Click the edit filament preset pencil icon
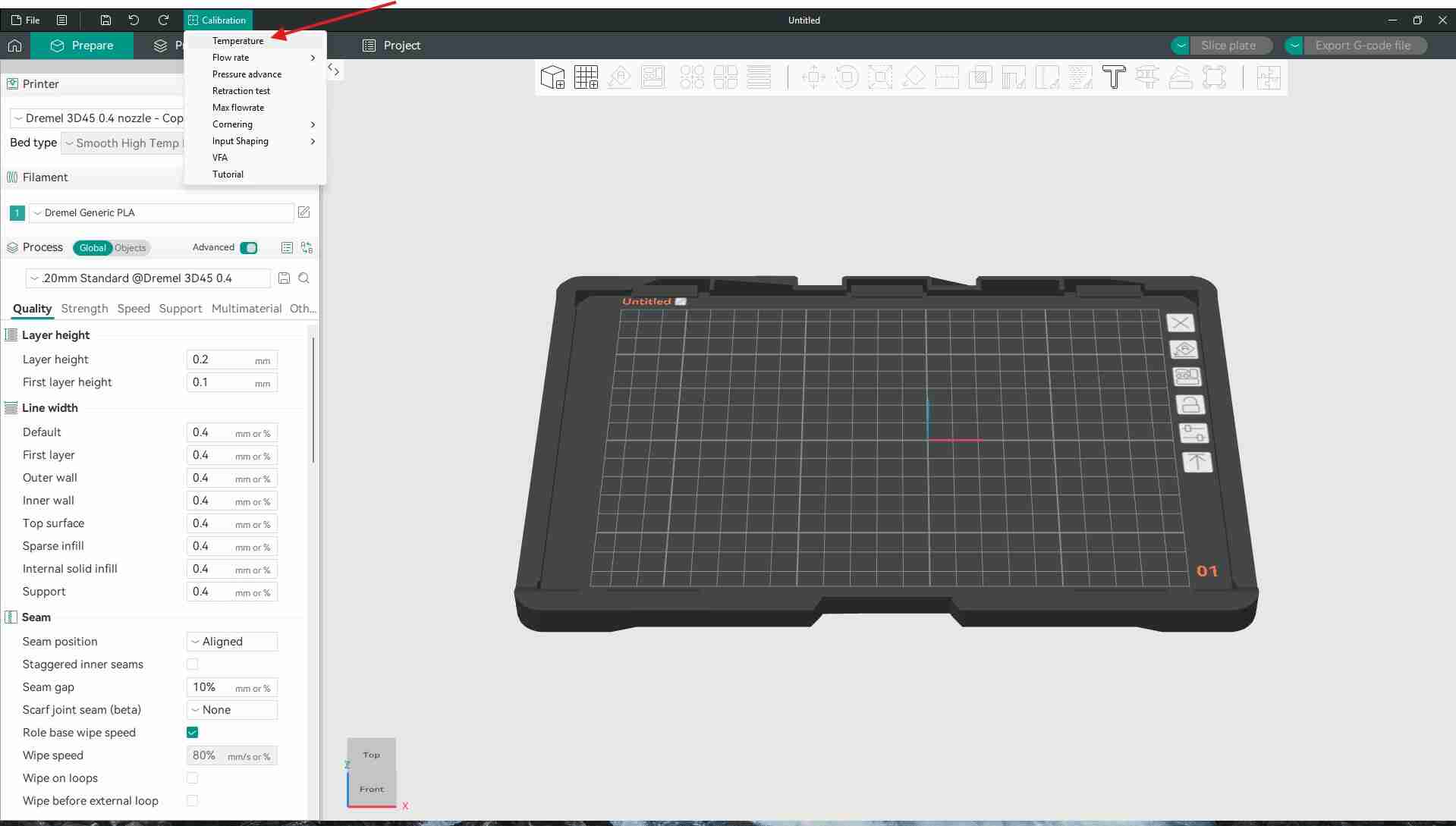This screenshot has height=826, width=1456. coord(304,212)
